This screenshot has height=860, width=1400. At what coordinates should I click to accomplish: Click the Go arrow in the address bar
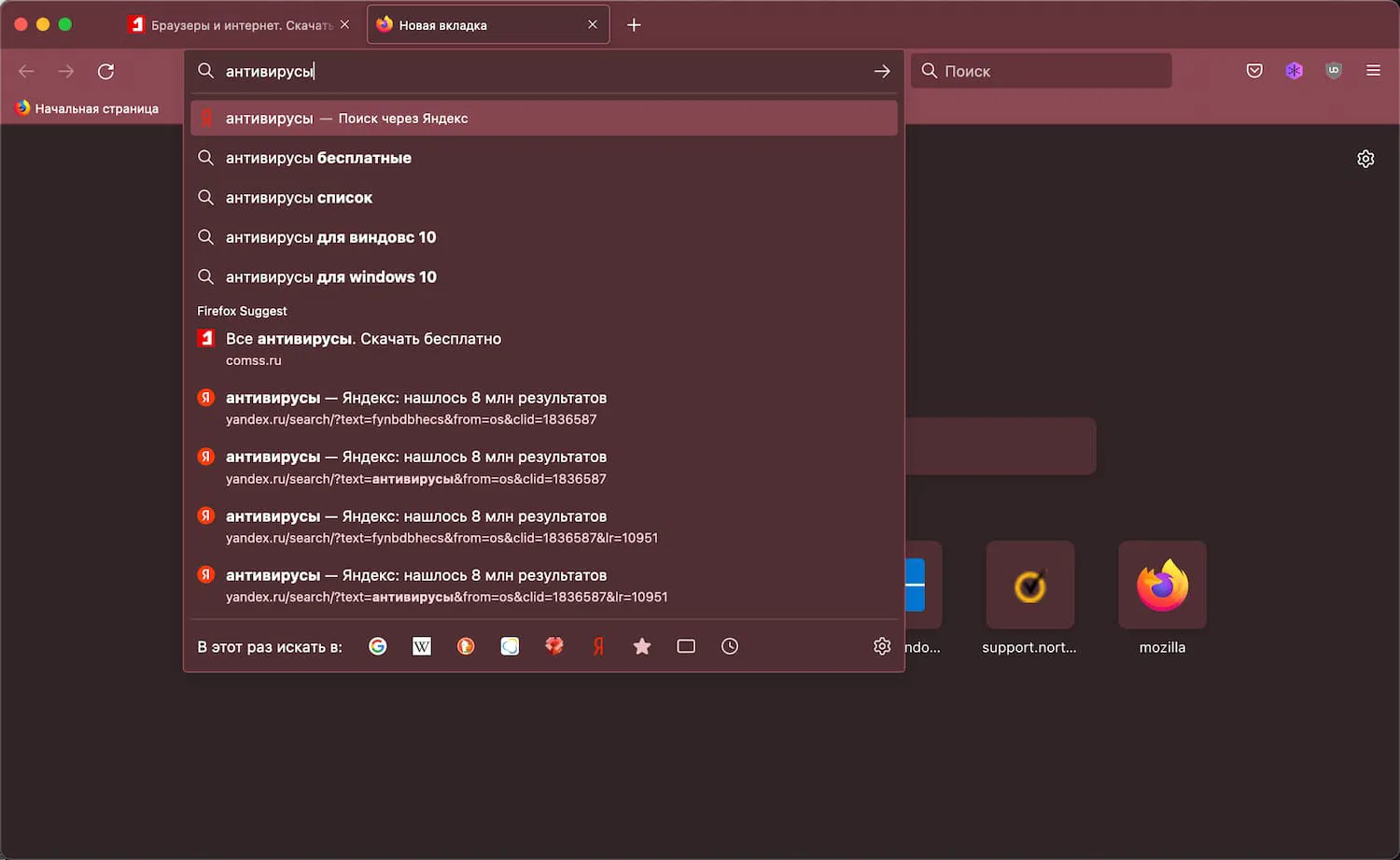click(882, 71)
